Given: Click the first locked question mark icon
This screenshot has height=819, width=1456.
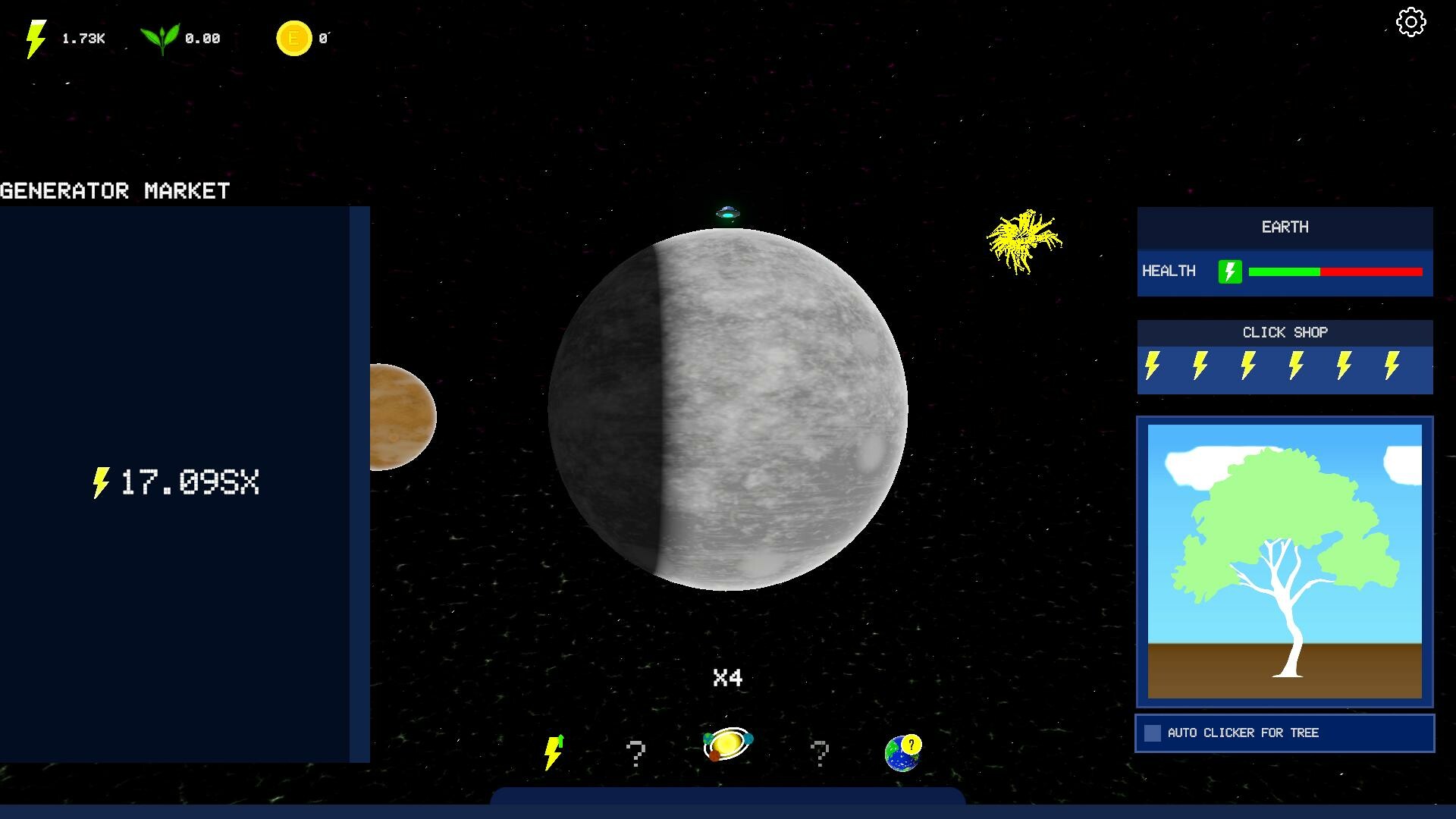Looking at the screenshot, I should pyautogui.click(x=635, y=753).
